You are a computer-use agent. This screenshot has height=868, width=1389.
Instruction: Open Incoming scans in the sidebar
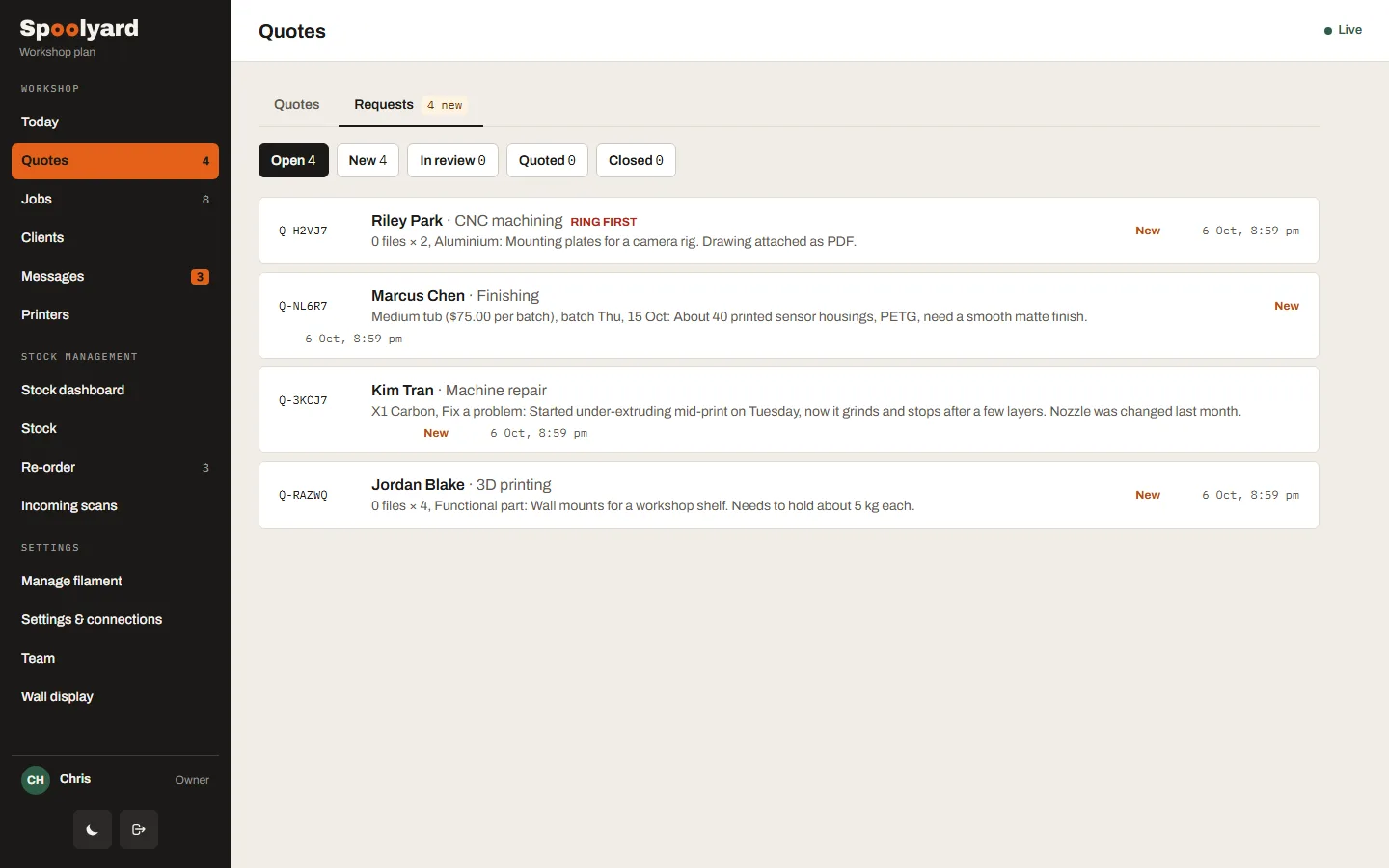click(115, 505)
